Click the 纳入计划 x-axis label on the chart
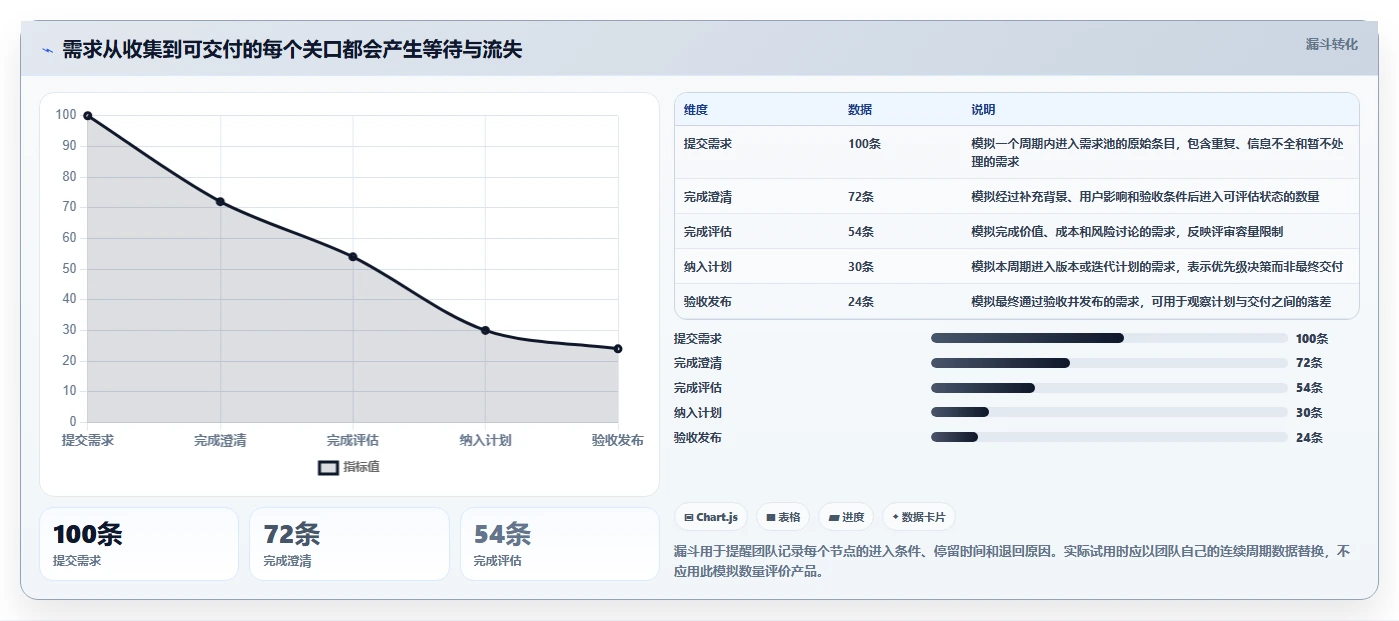This screenshot has width=1399, height=621. tap(485, 440)
